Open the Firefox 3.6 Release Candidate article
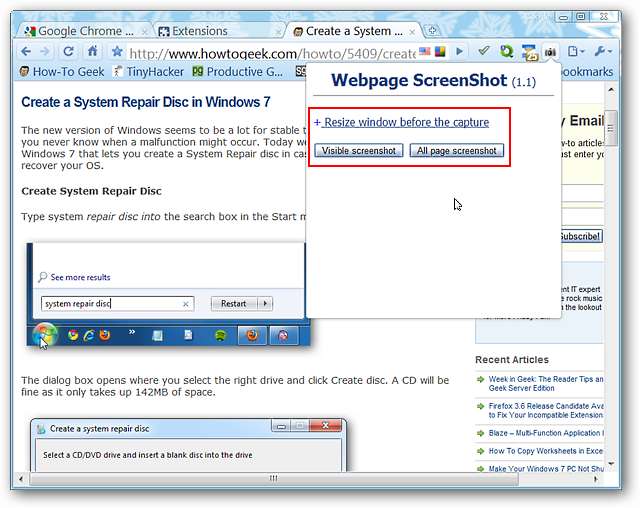Screen dimensions: 640x508 coord(546,410)
